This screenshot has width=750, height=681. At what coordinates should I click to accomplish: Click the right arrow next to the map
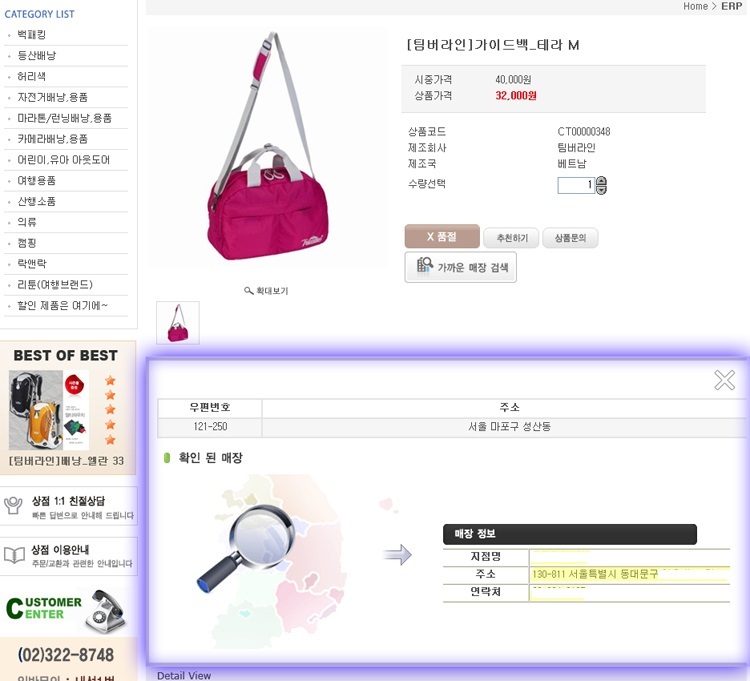click(x=397, y=555)
